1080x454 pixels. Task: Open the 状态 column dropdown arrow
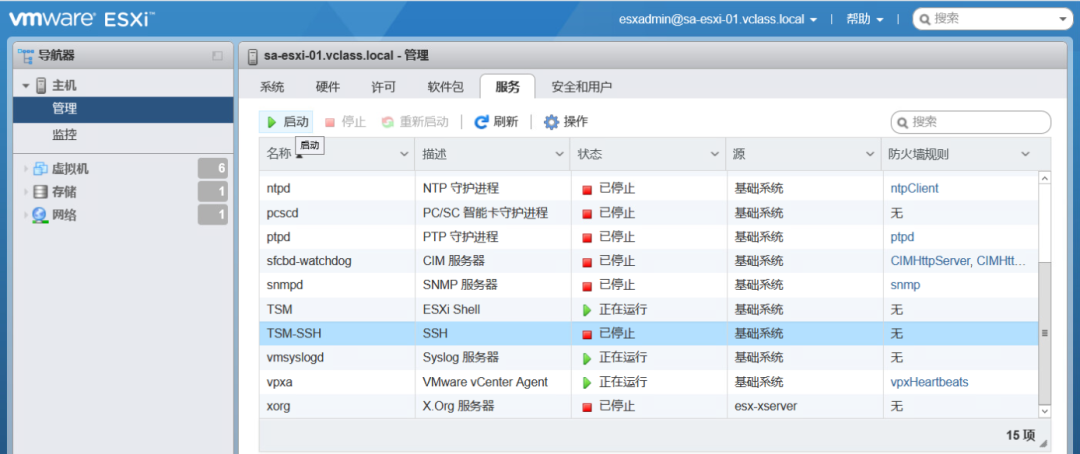click(715, 154)
